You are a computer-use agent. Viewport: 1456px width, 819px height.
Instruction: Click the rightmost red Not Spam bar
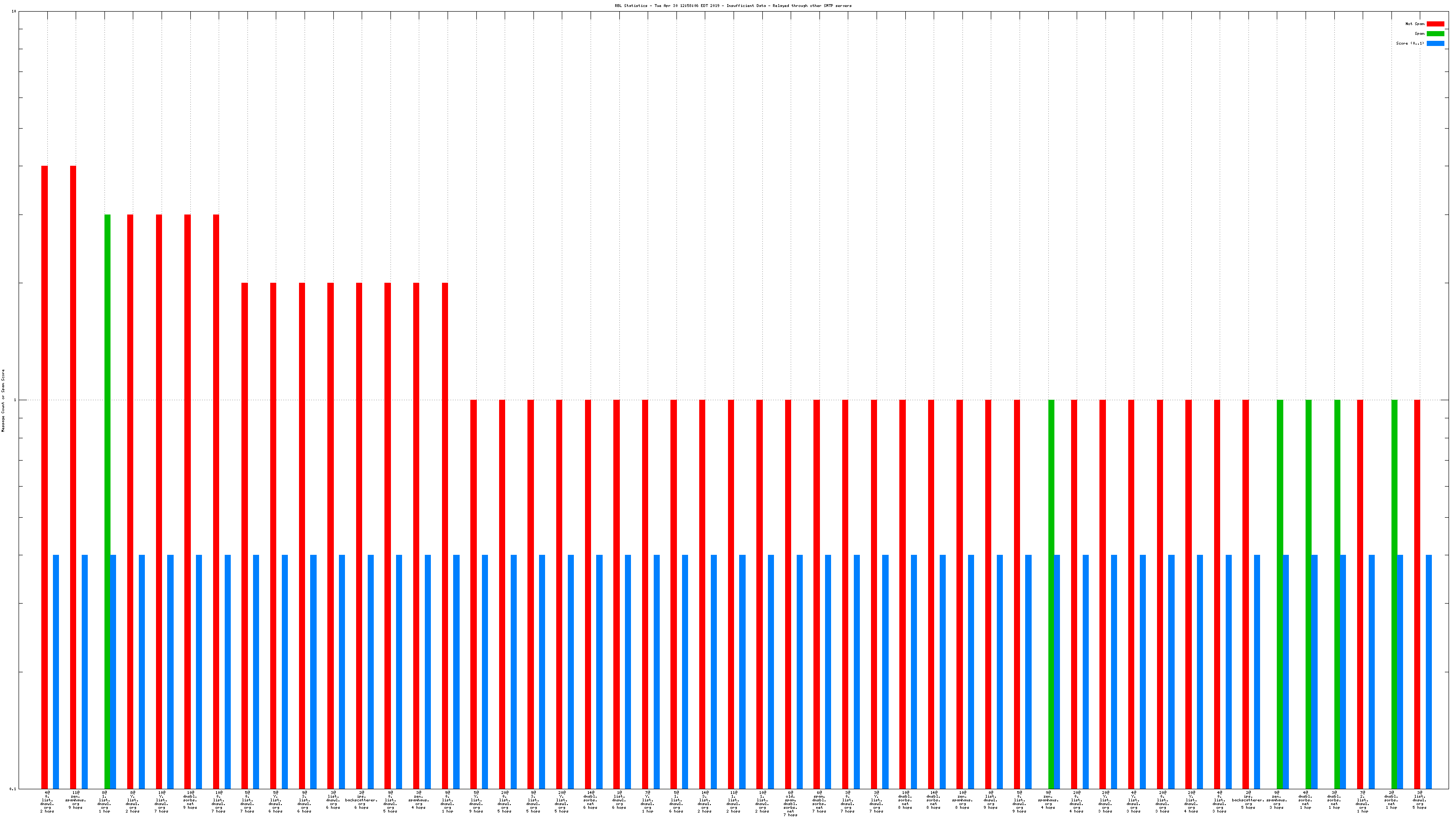1417,593
